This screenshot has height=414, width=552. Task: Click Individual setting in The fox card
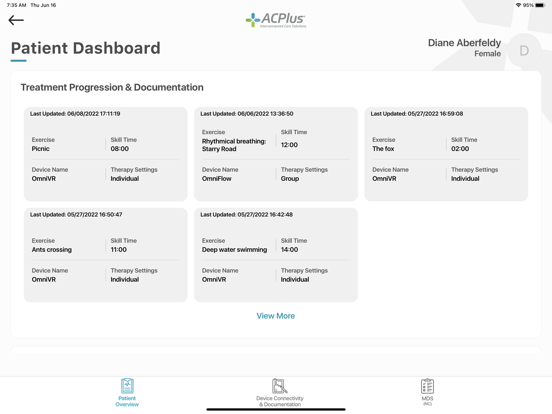pos(465,178)
